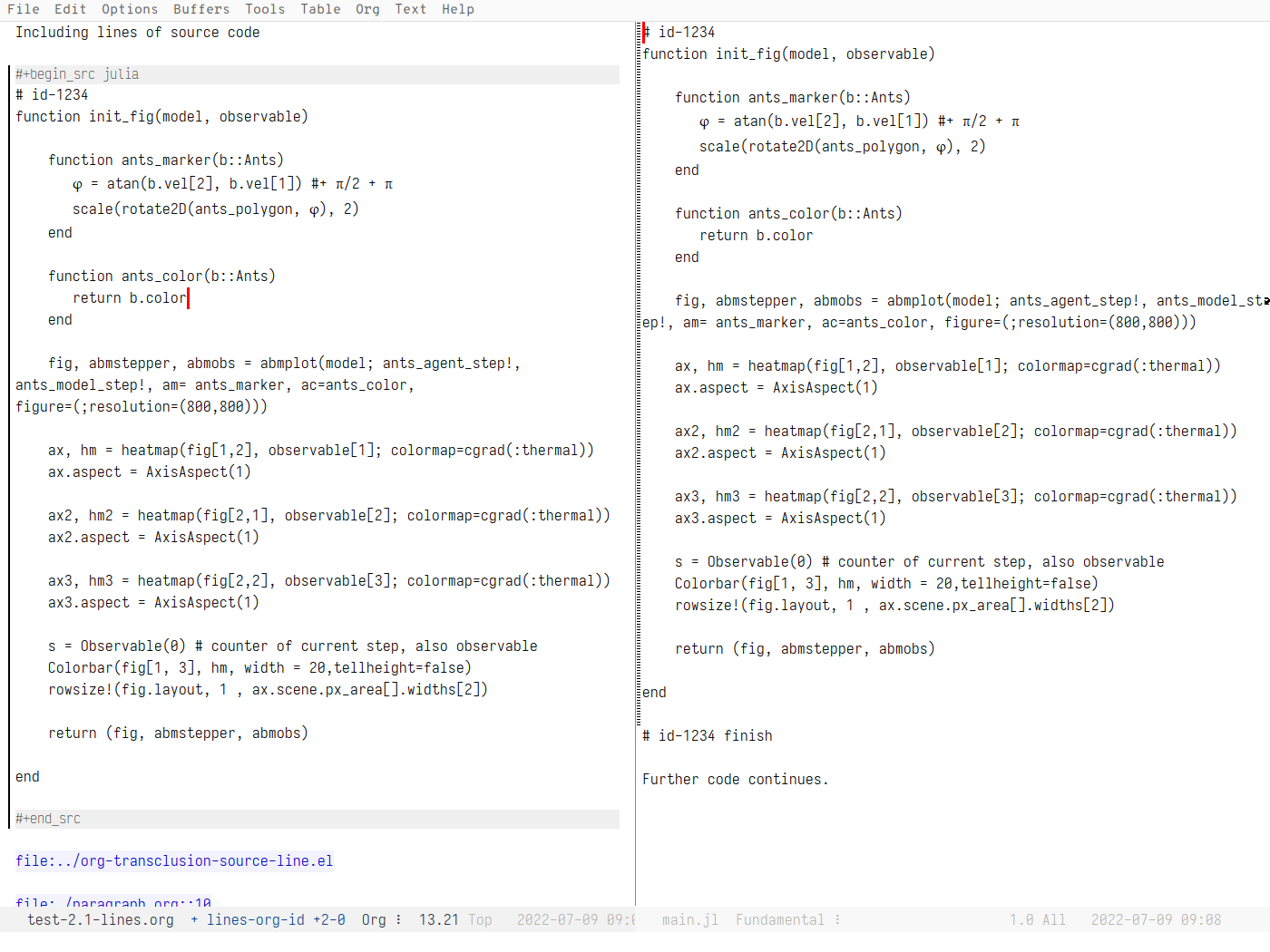
Task: Open the Help menu
Action: click(x=458, y=9)
